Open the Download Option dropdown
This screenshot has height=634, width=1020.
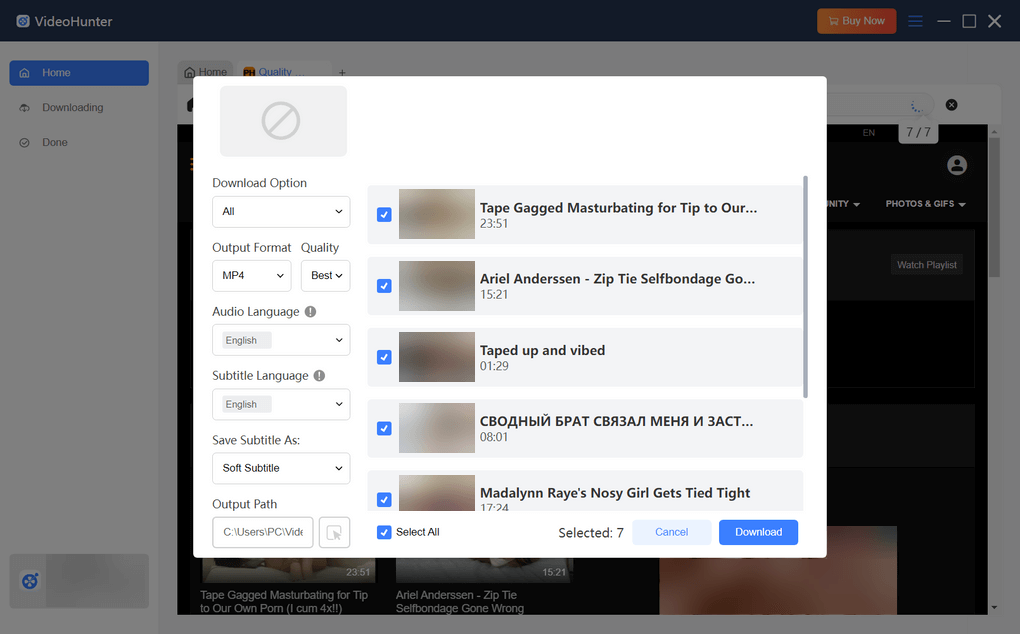click(281, 212)
